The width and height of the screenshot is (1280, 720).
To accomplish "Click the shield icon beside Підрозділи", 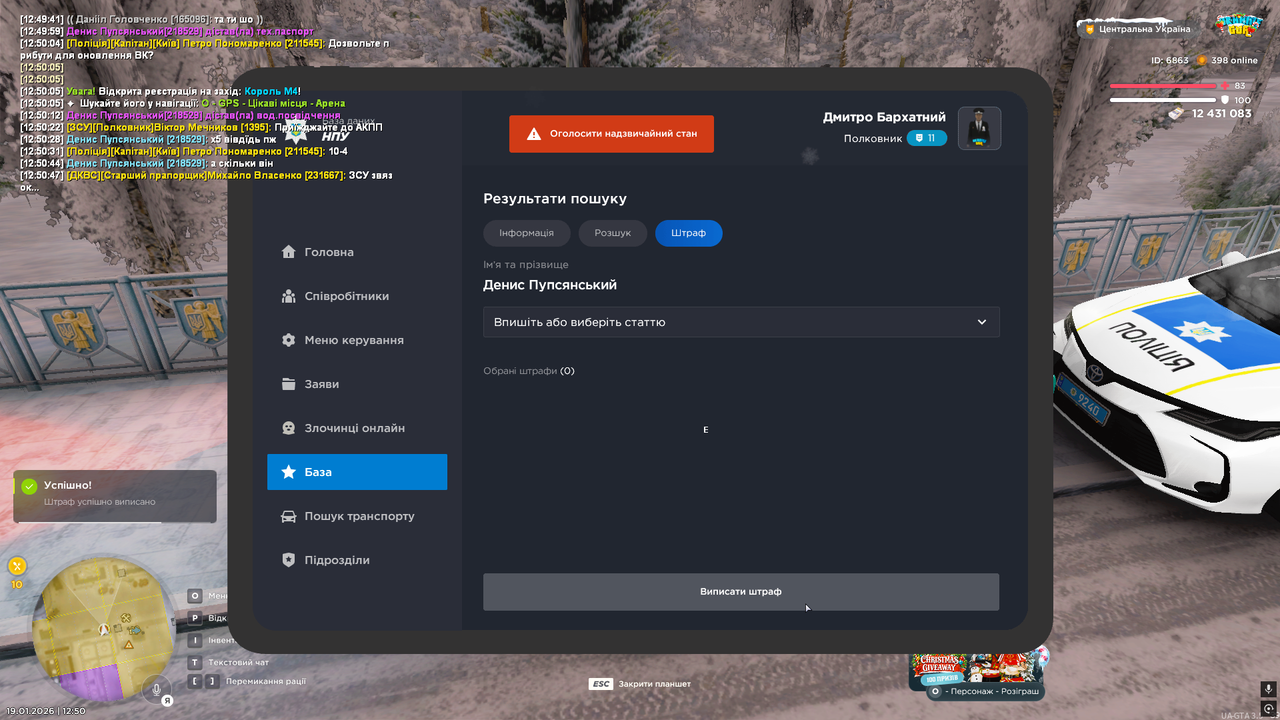I will (288, 560).
